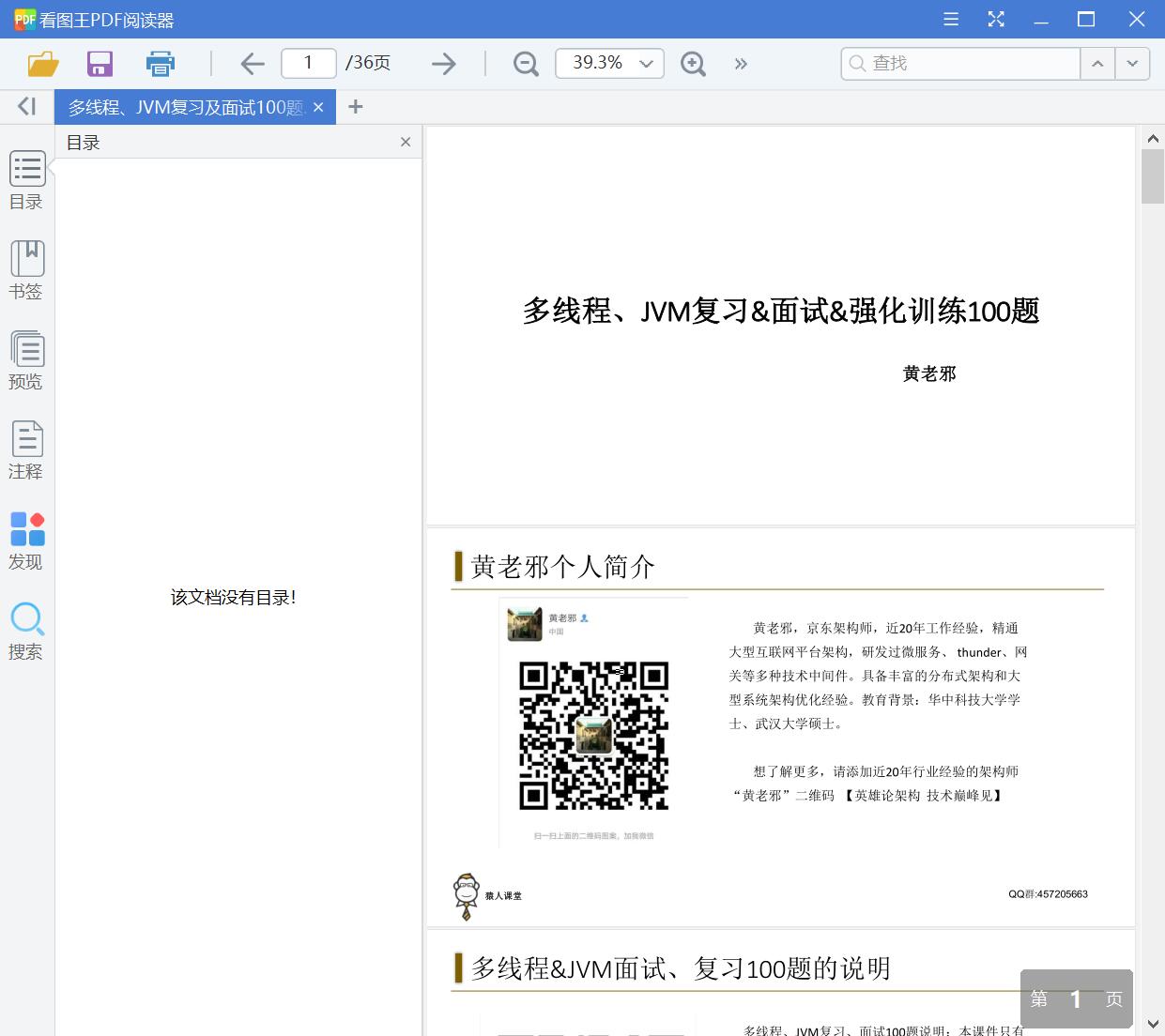Viewport: 1165px width, 1036px height.
Task: Click the 该文档没有目录! message text
Action: [x=234, y=597]
